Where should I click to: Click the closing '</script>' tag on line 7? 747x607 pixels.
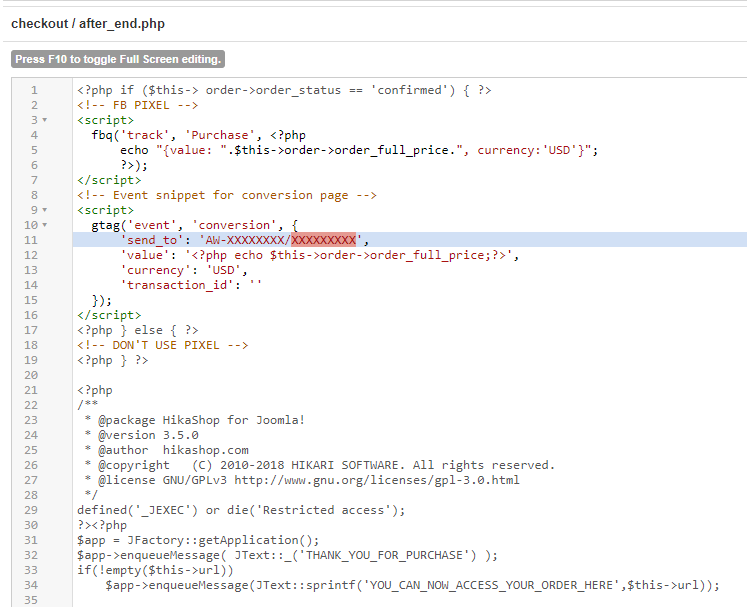tap(109, 180)
